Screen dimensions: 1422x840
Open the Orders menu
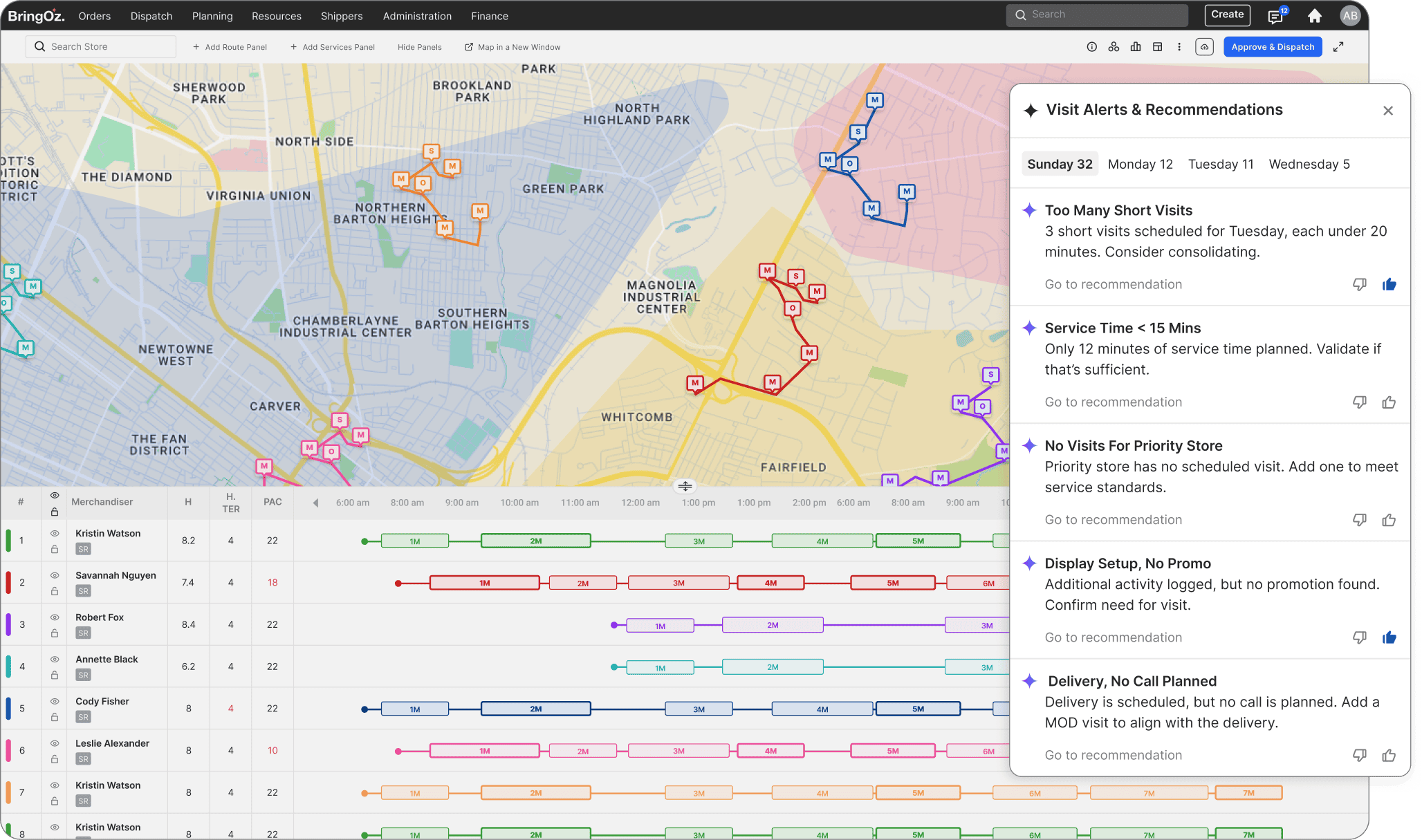(95, 16)
